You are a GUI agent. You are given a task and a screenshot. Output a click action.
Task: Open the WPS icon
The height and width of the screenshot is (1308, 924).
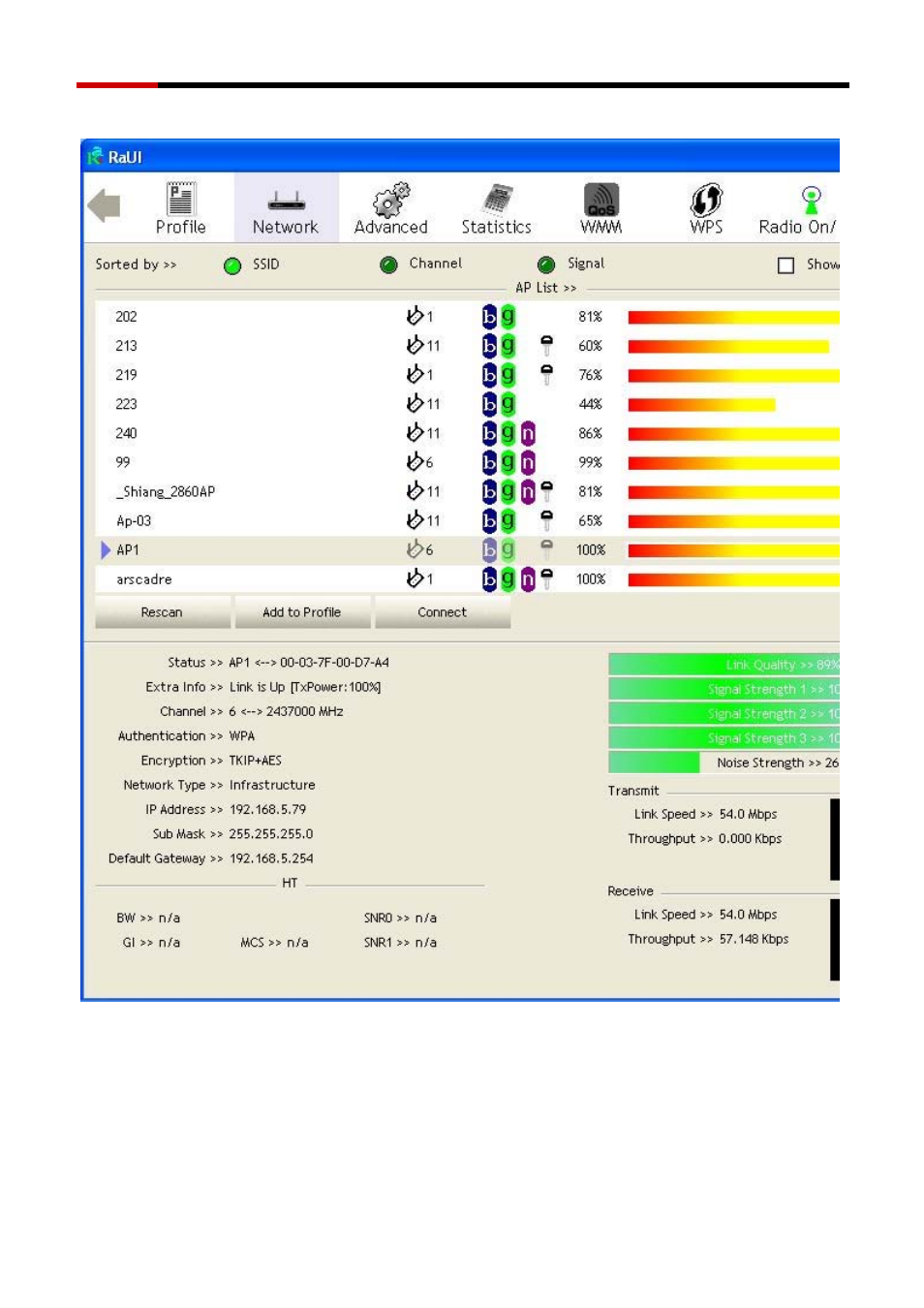coord(706,200)
